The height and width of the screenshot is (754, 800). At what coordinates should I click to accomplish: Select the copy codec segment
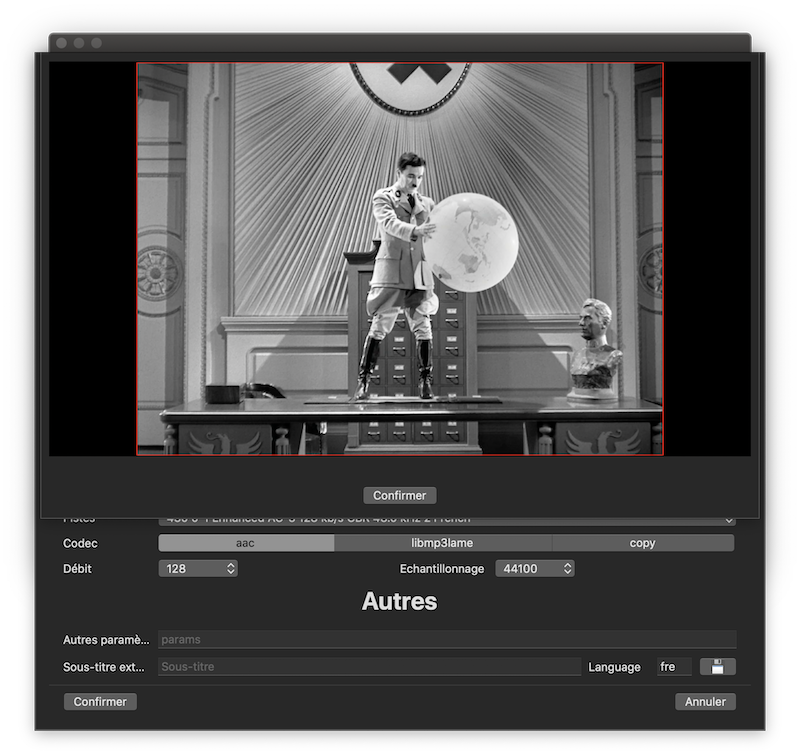pos(643,543)
